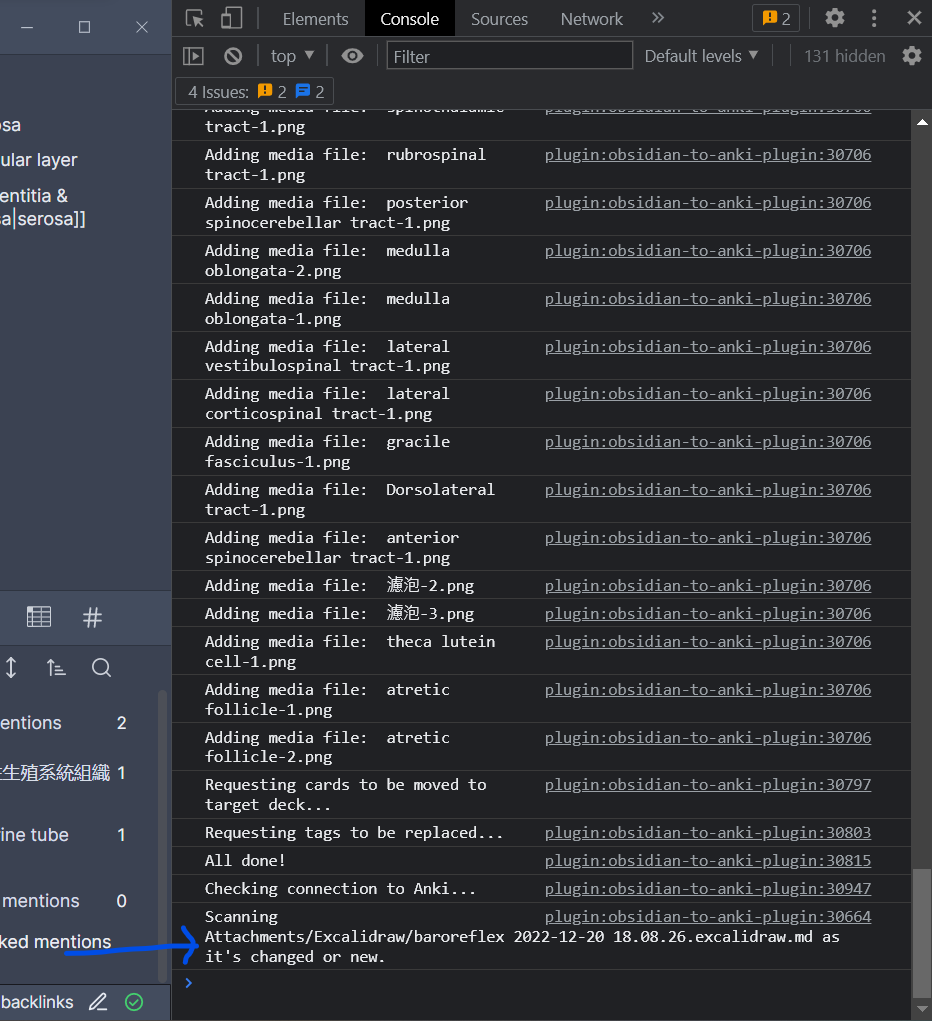Open the Default levels dropdown
The image size is (932, 1021).
701,55
